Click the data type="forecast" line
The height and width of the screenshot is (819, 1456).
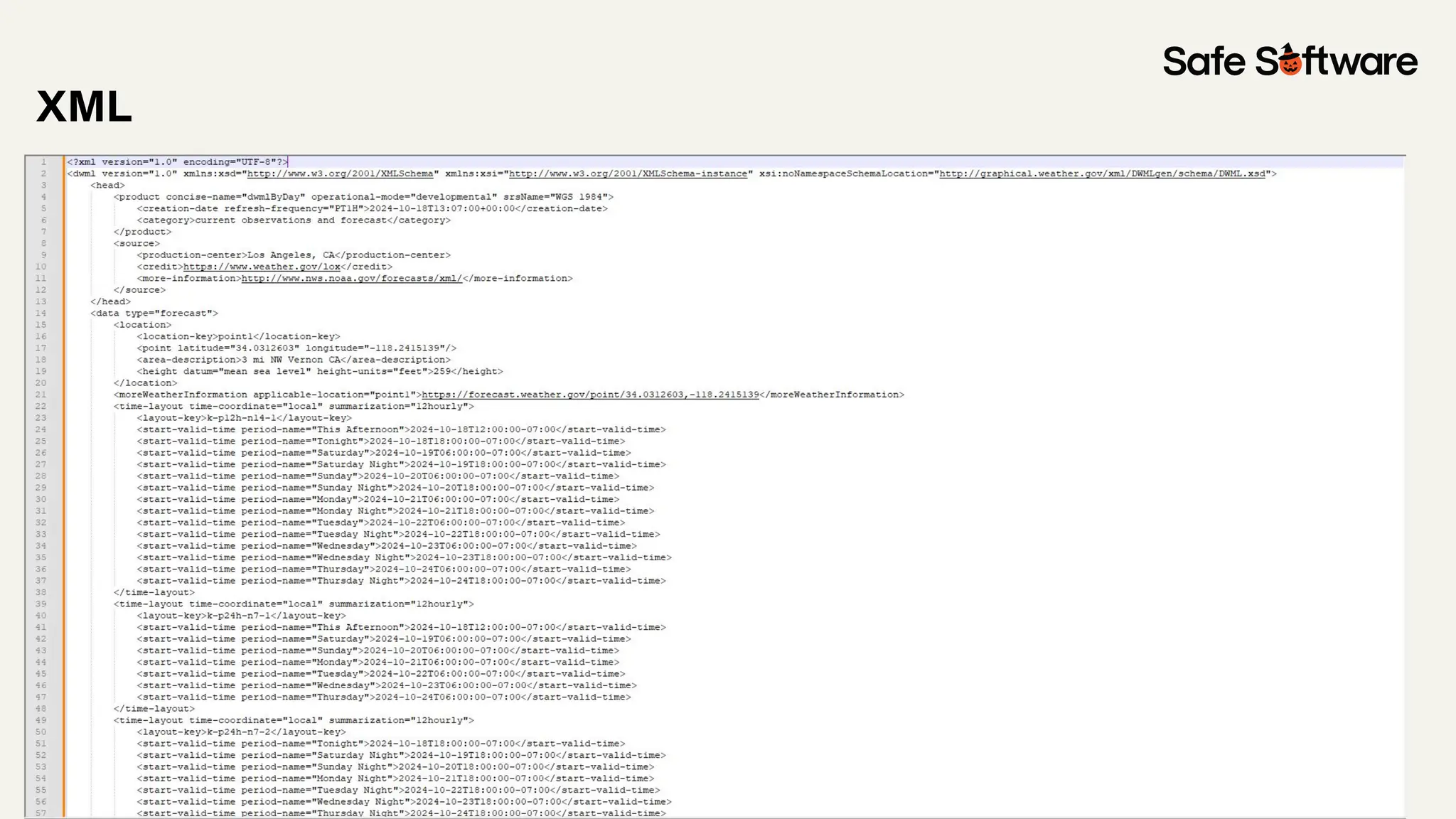(154, 314)
